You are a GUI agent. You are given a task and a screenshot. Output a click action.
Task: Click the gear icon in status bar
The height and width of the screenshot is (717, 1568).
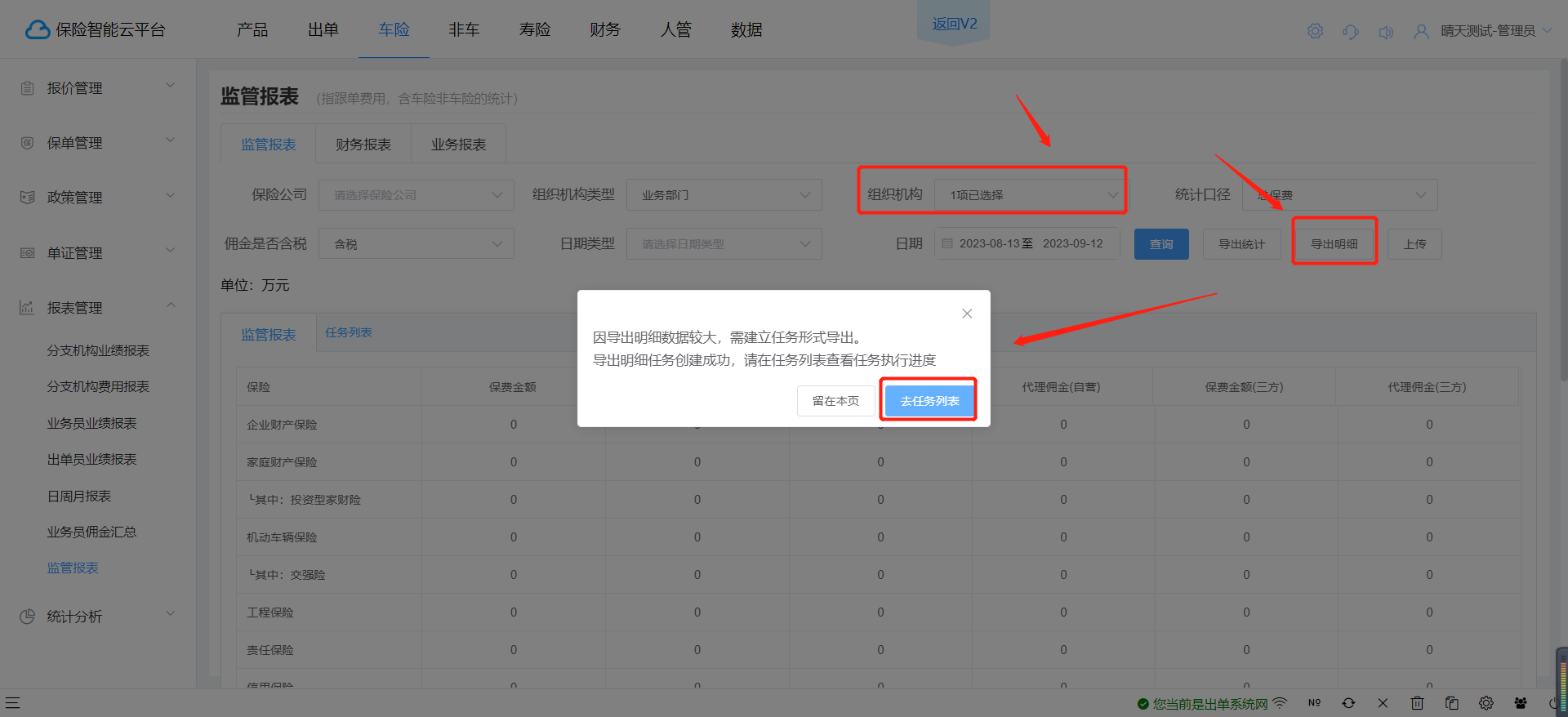click(x=1486, y=702)
